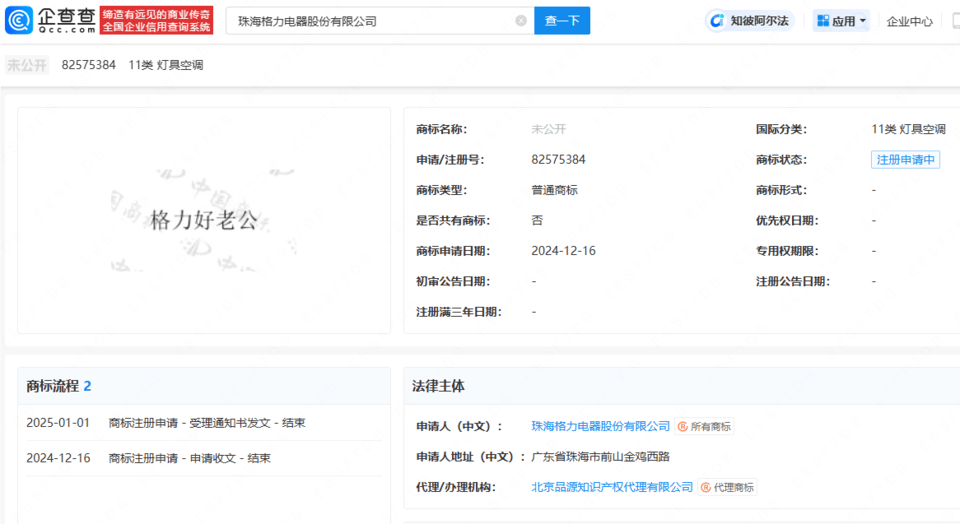Open 珠海格力电器股份有限公司 applicant link

[x=600, y=426]
